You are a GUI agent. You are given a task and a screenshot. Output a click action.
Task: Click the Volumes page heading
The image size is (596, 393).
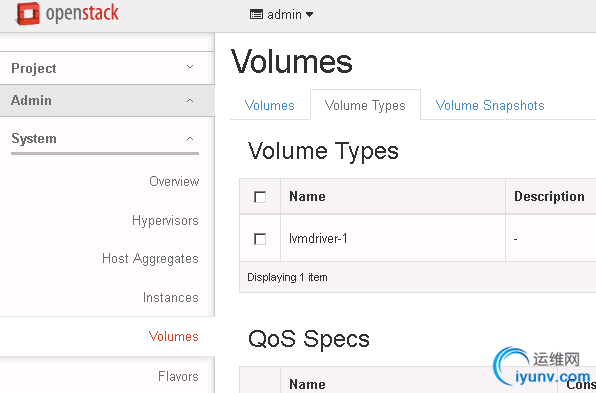coord(292,62)
